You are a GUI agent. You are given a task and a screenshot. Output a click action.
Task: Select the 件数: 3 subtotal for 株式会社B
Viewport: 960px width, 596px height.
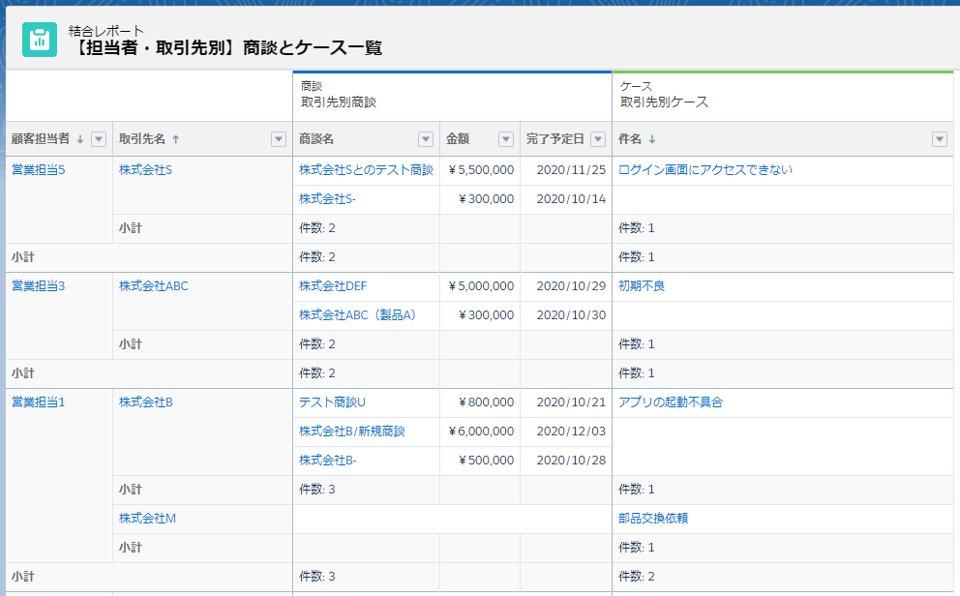click(x=366, y=490)
